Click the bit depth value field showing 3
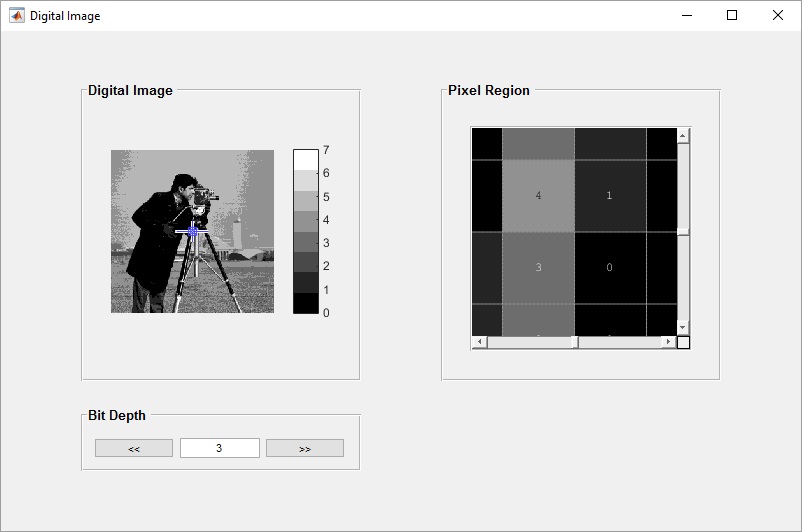 tap(219, 448)
